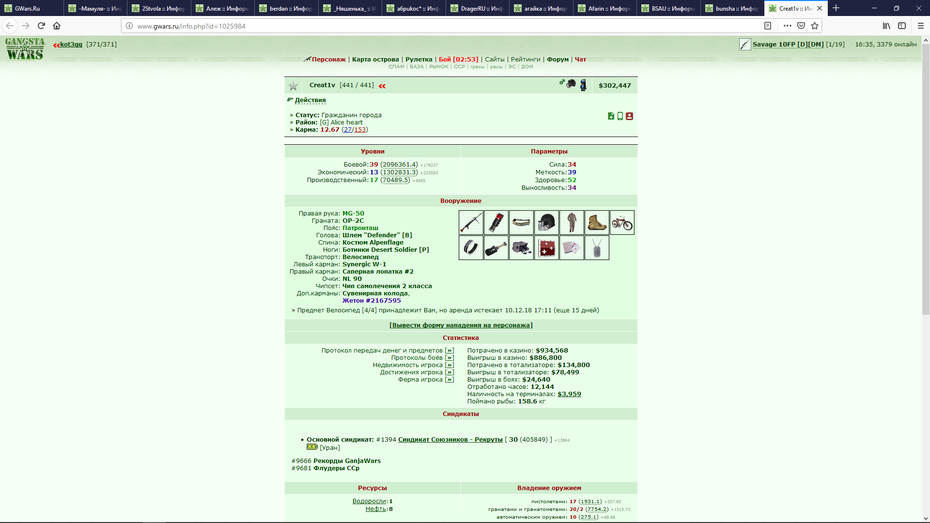The width and height of the screenshot is (930, 523).
Task: Open Рулетка menu item
Action: point(419,59)
